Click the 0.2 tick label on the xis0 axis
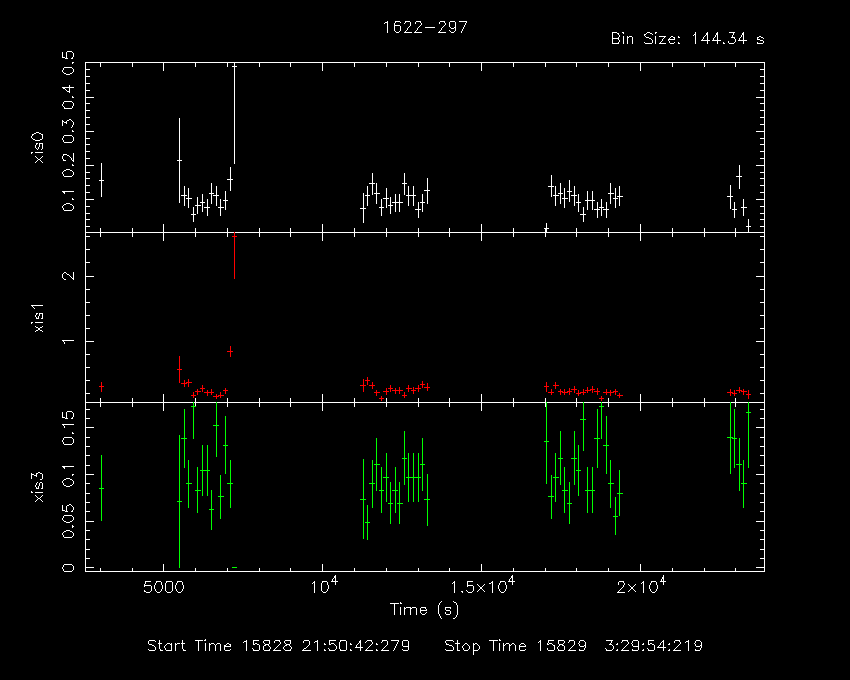 69,165
